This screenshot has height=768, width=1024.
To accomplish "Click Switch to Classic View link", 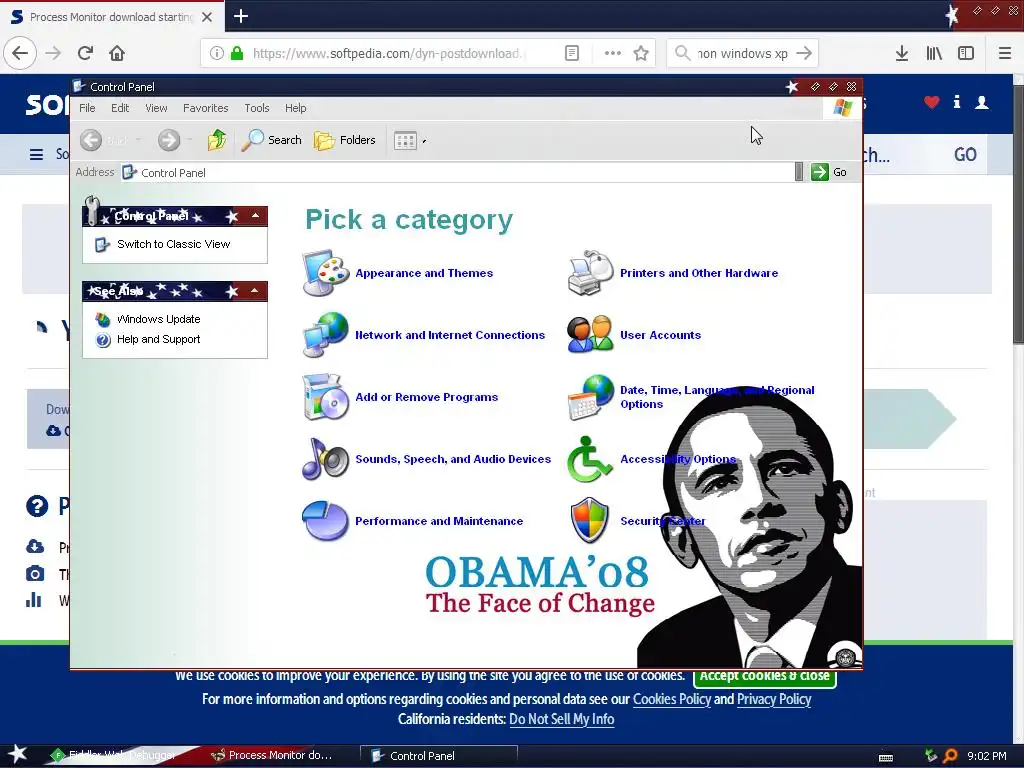I will click(173, 244).
